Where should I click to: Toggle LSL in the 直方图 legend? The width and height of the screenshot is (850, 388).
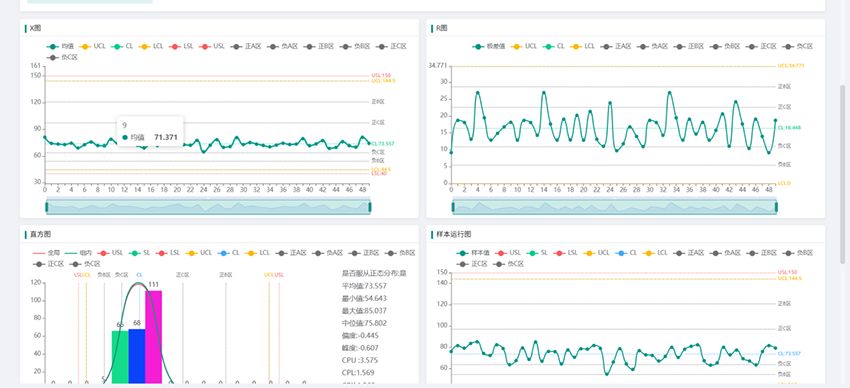click(169, 253)
